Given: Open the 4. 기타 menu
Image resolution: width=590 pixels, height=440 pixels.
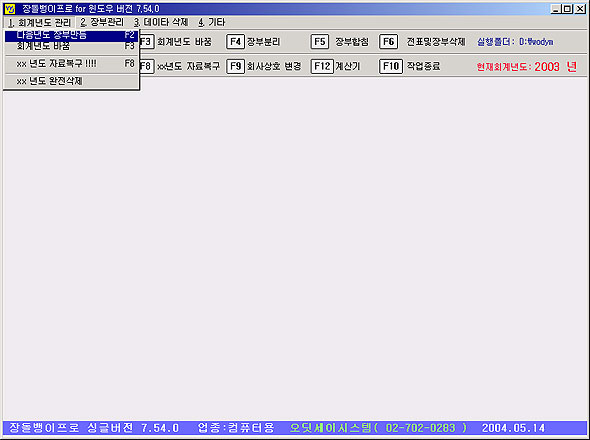Looking at the screenshot, I should 211,23.
